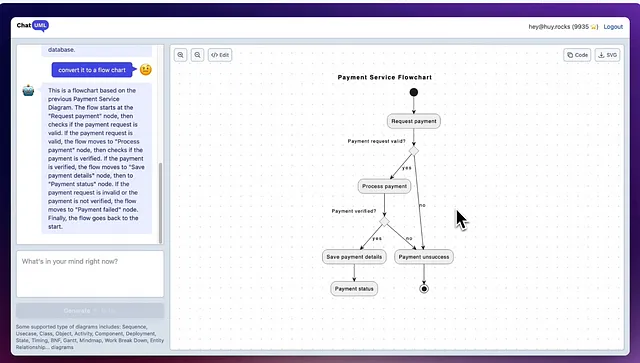The height and width of the screenshot is (363, 640).
Task: Click the Request payment node
Action: 413,121
